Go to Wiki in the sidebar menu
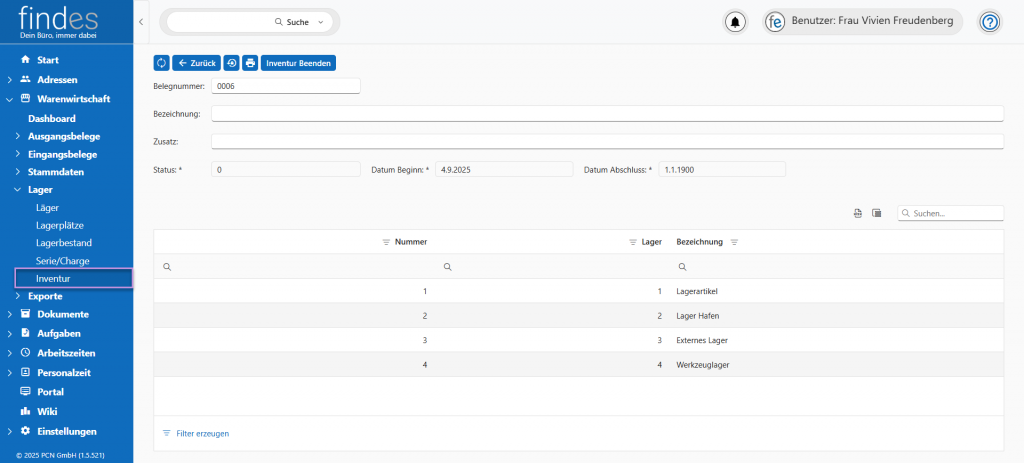Image resolution: width=1024 pixels, height=463 pixels. coord(47,411)
